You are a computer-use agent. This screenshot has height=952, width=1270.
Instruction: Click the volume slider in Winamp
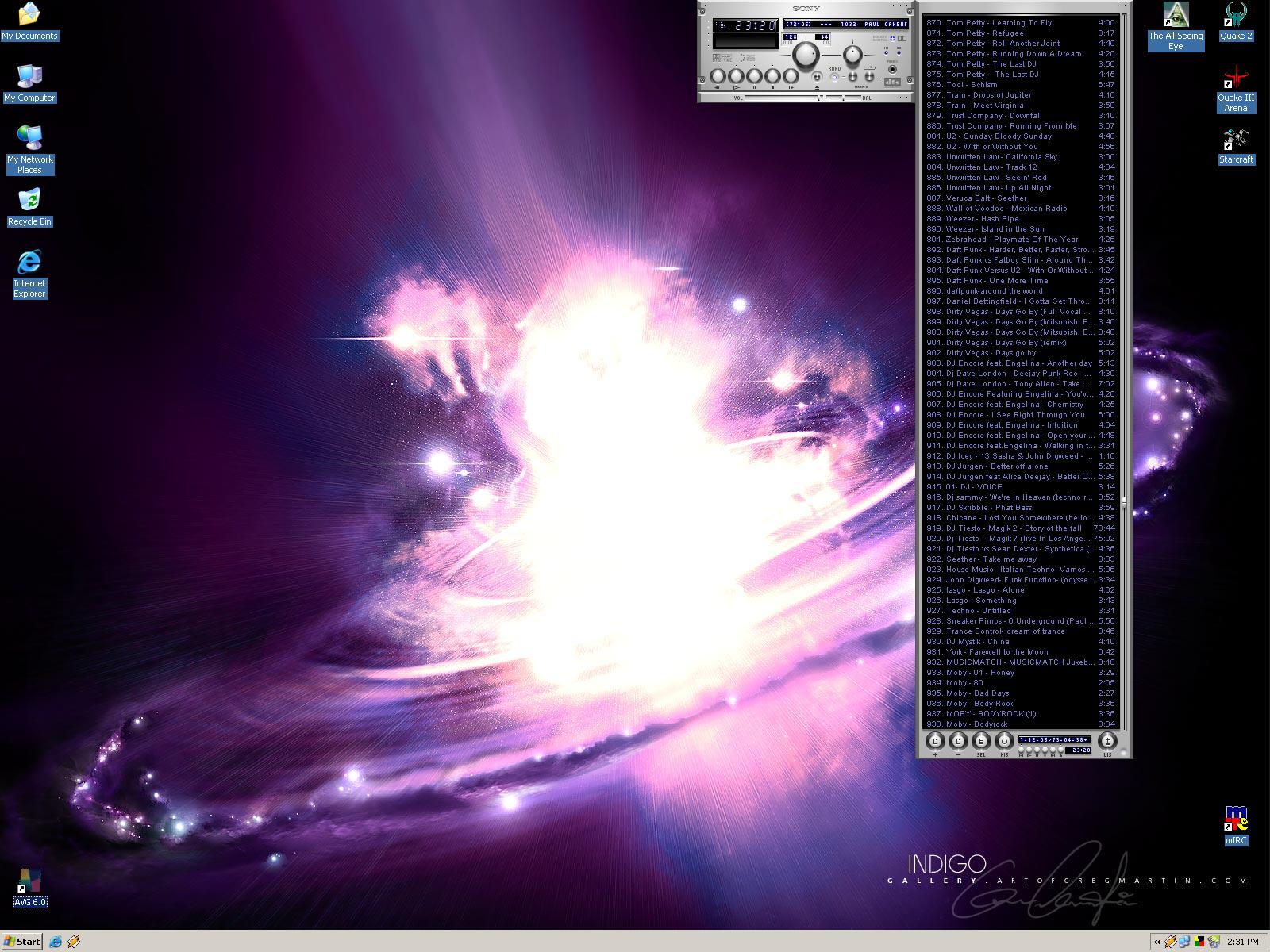pos(783,98)
